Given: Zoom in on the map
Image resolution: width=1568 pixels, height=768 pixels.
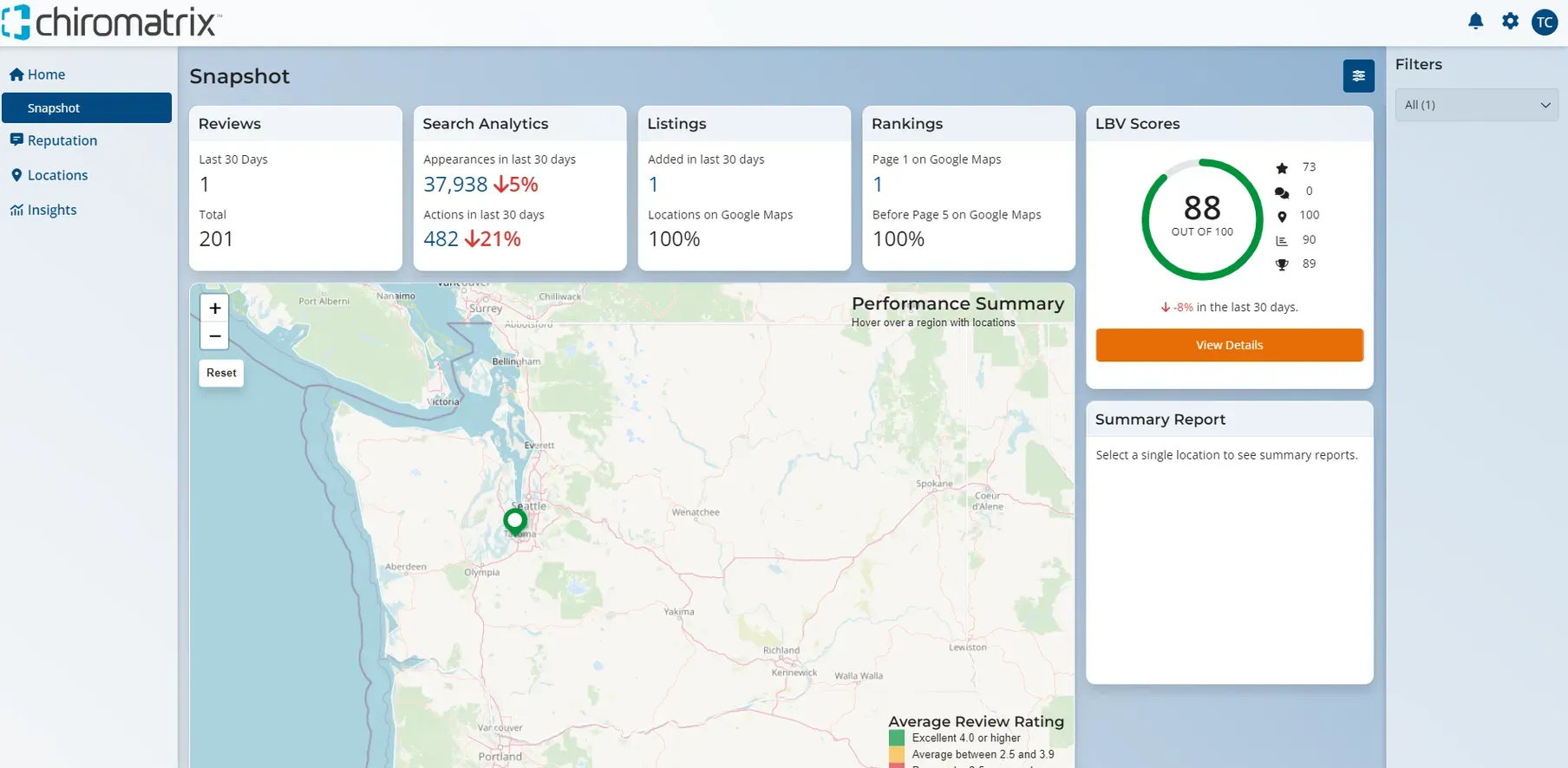Looking at the screenshot, I should tap(215, 308).
